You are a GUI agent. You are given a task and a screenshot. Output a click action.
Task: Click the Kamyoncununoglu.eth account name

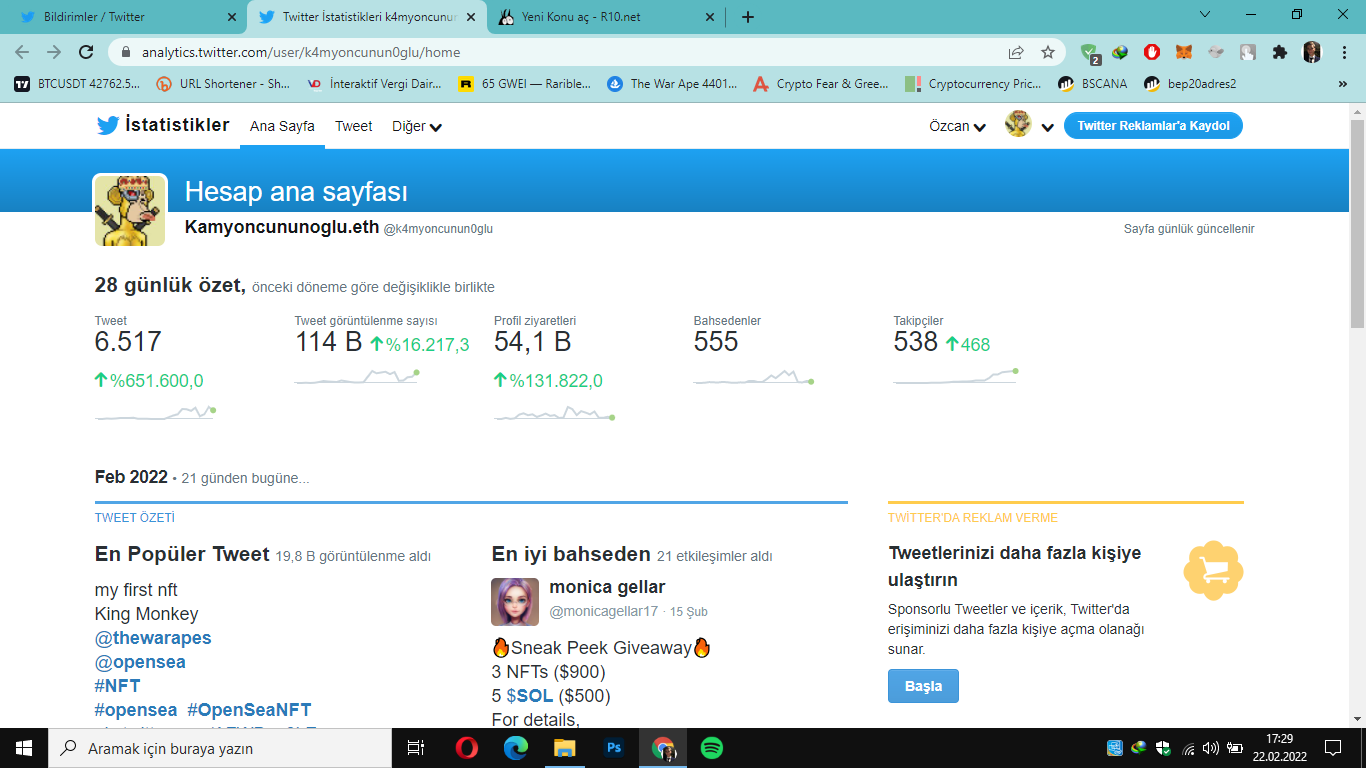tap(282, 227)
